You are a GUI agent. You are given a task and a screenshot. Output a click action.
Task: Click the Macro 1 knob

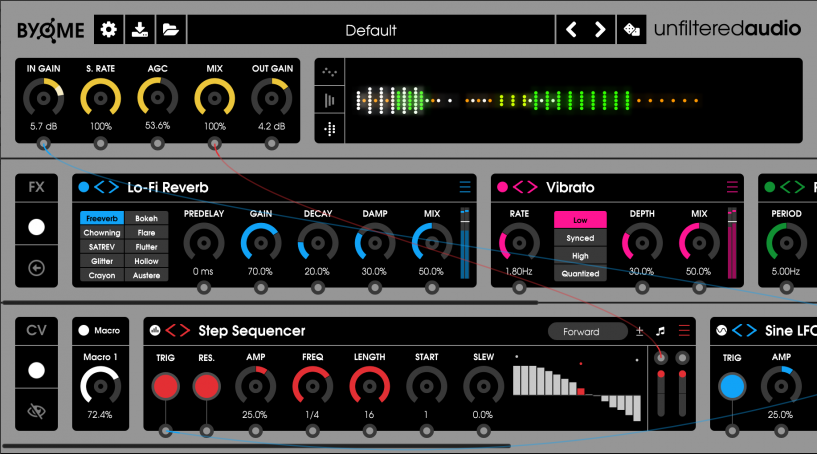[x=98, y=385]
